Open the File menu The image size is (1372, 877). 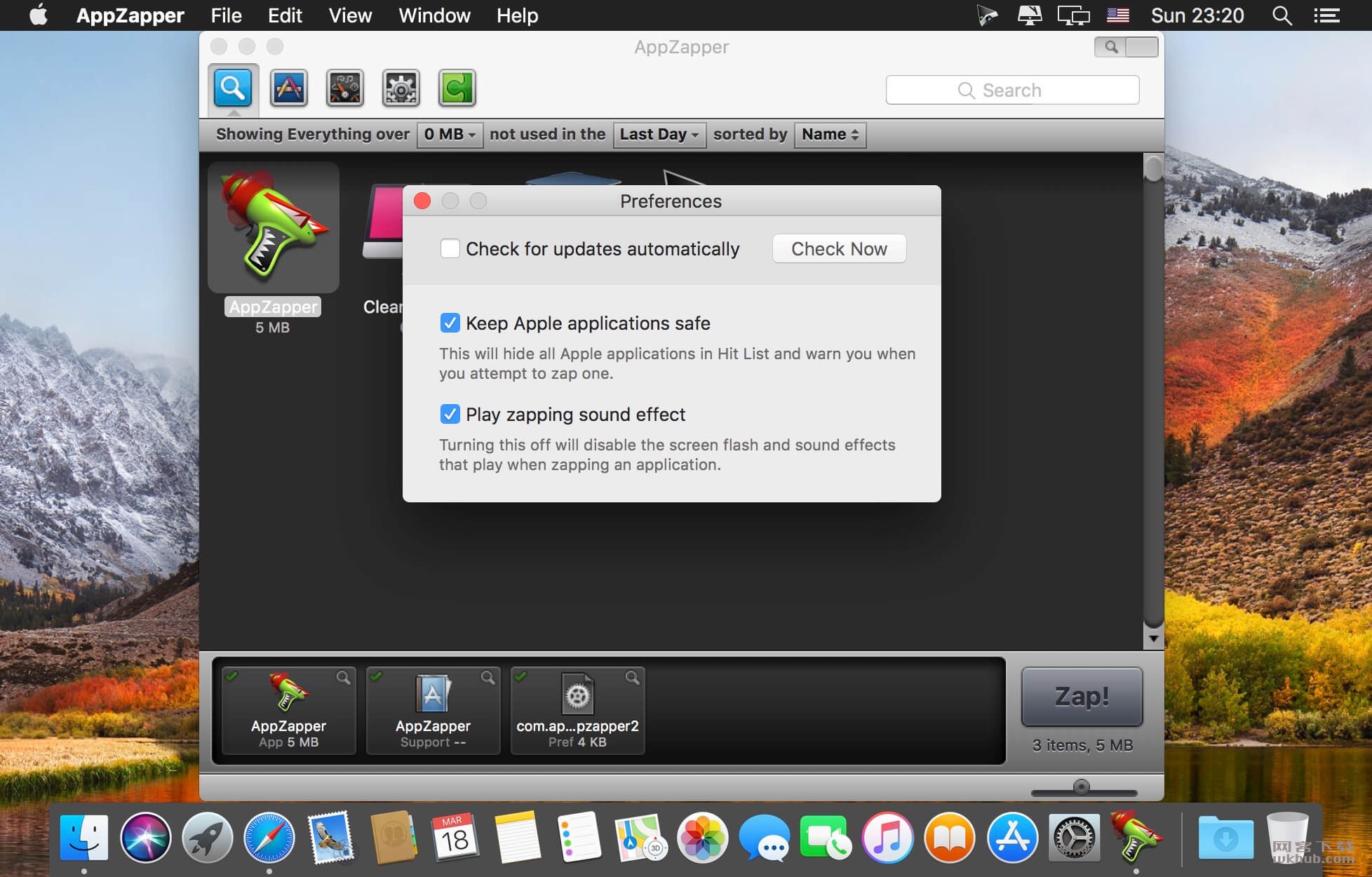coord(226,15)
